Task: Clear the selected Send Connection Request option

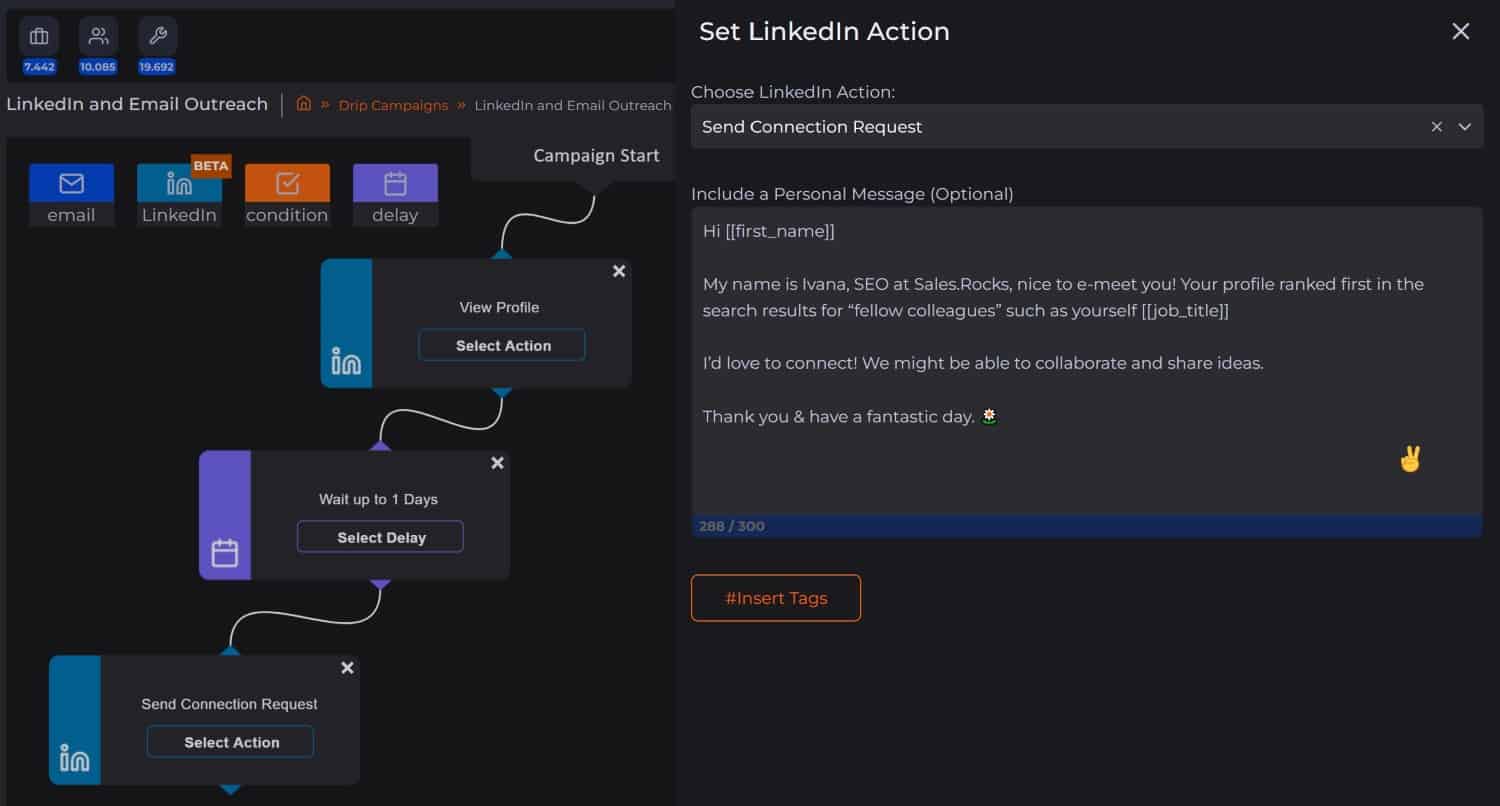Action: [1437, 127]
